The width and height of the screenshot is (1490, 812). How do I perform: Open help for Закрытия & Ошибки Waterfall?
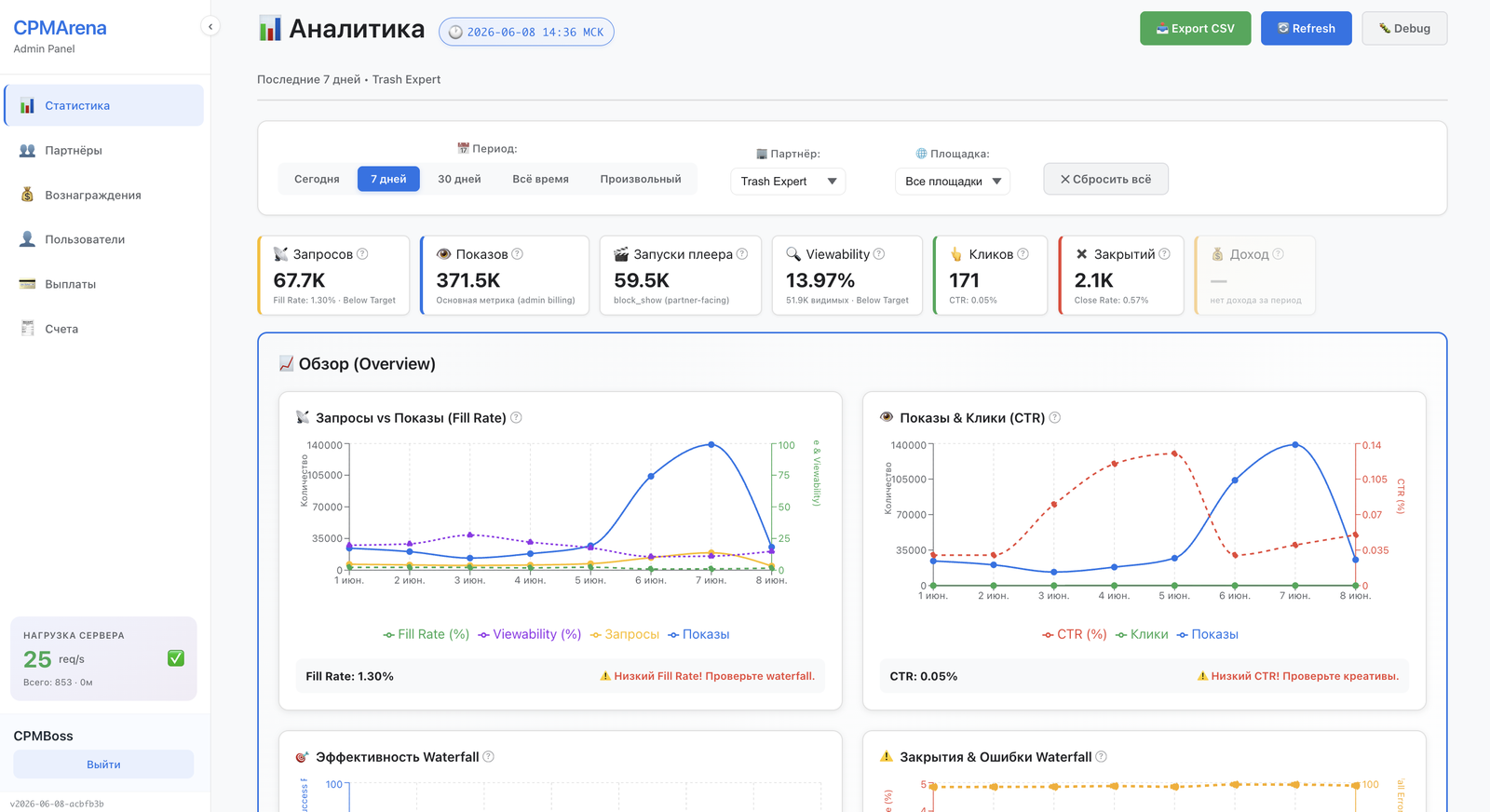1101,756
